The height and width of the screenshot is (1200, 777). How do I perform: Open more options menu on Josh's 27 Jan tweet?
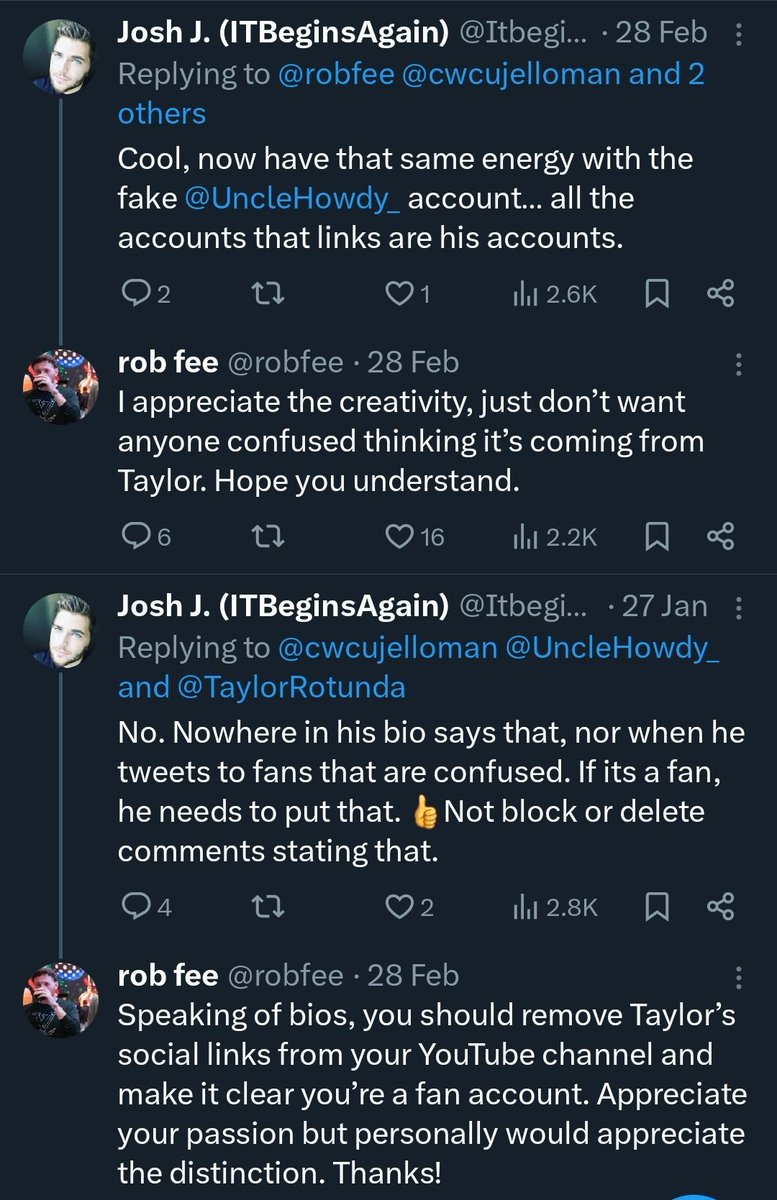738,608
